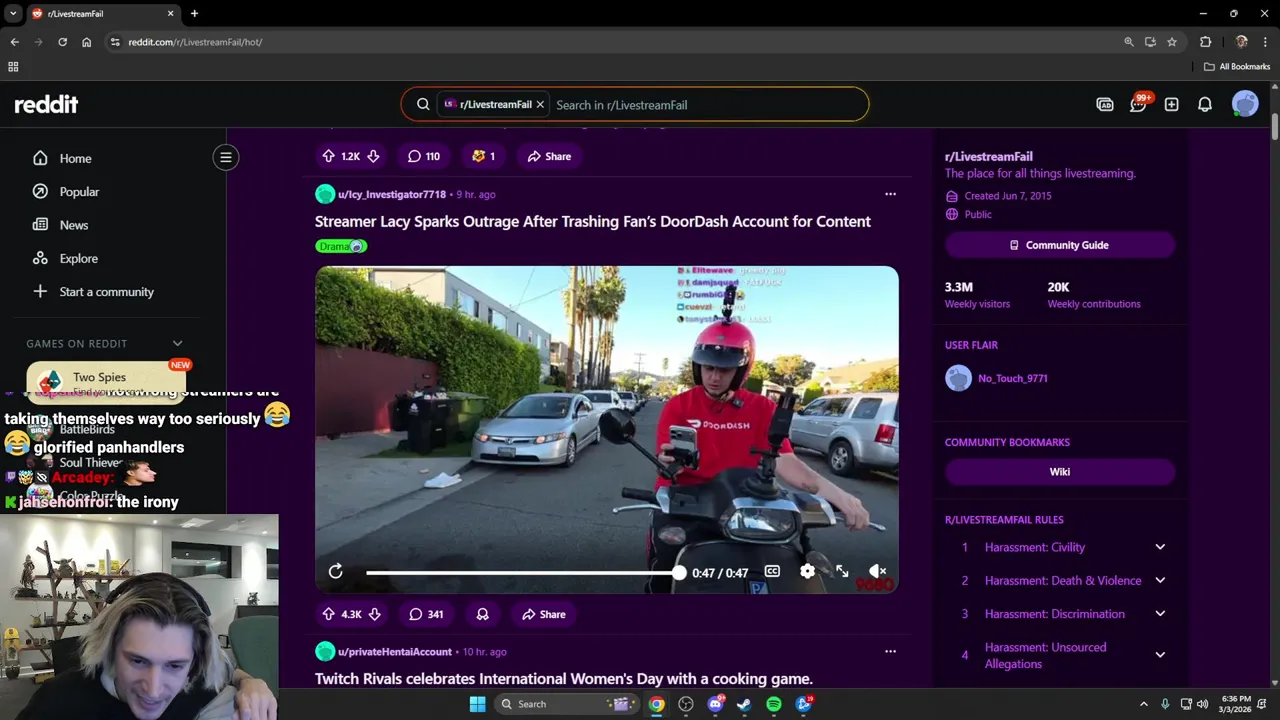Share the upper post with 110 comments
The image size is (1280, 720).
click(x=549, y=156)
